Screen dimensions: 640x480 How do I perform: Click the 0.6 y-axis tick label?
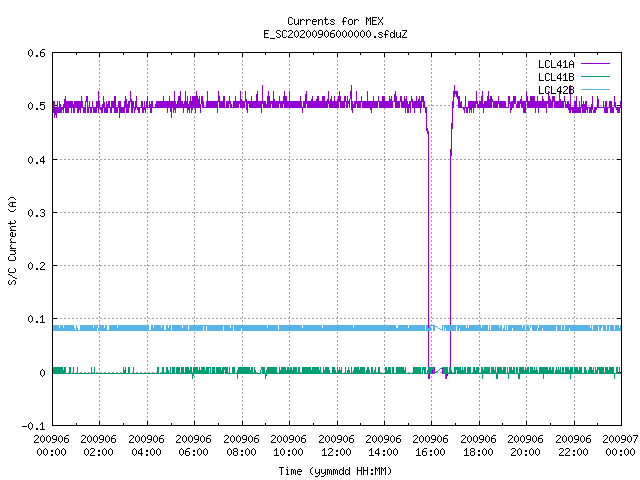(x=36, y=53)
